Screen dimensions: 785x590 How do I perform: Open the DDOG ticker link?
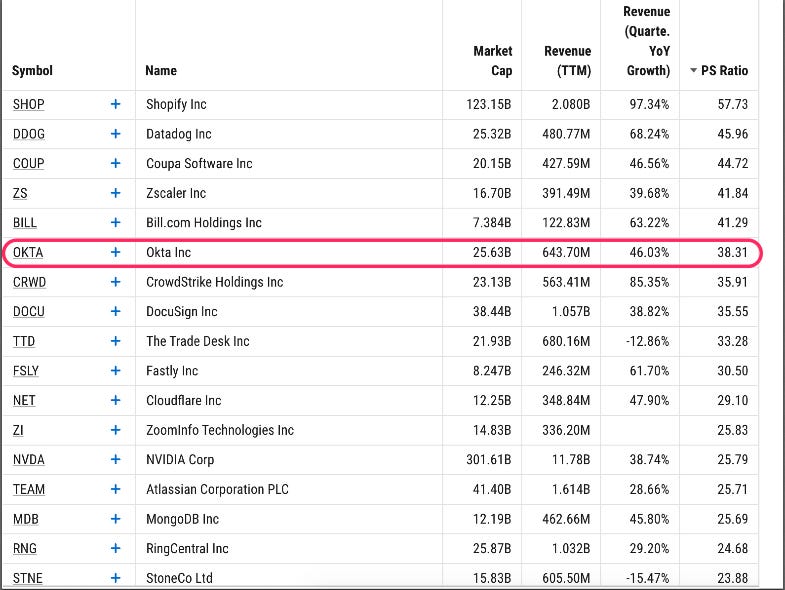click(x=29, y=134)
